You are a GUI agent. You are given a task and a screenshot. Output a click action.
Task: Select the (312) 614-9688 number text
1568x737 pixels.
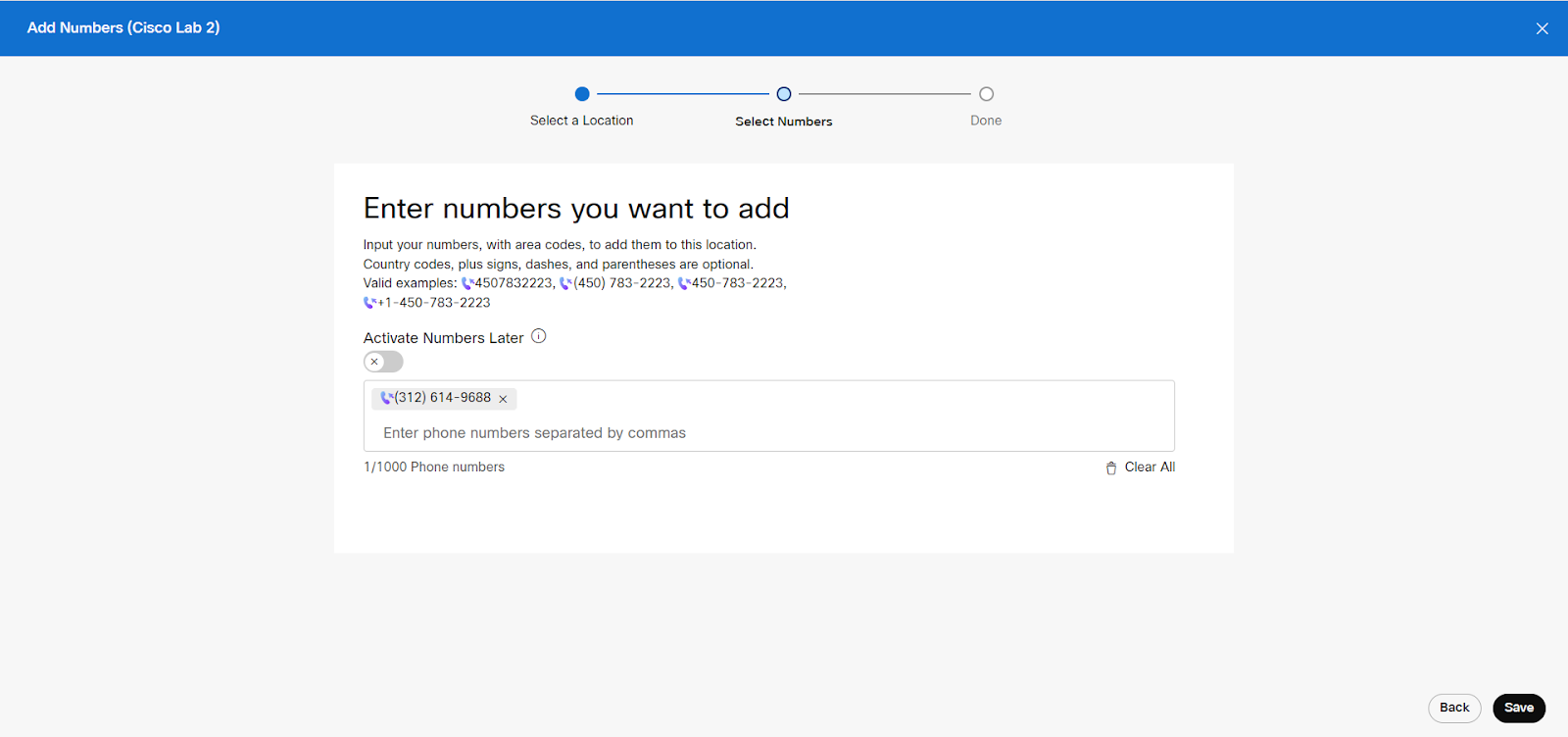point(443,398)
